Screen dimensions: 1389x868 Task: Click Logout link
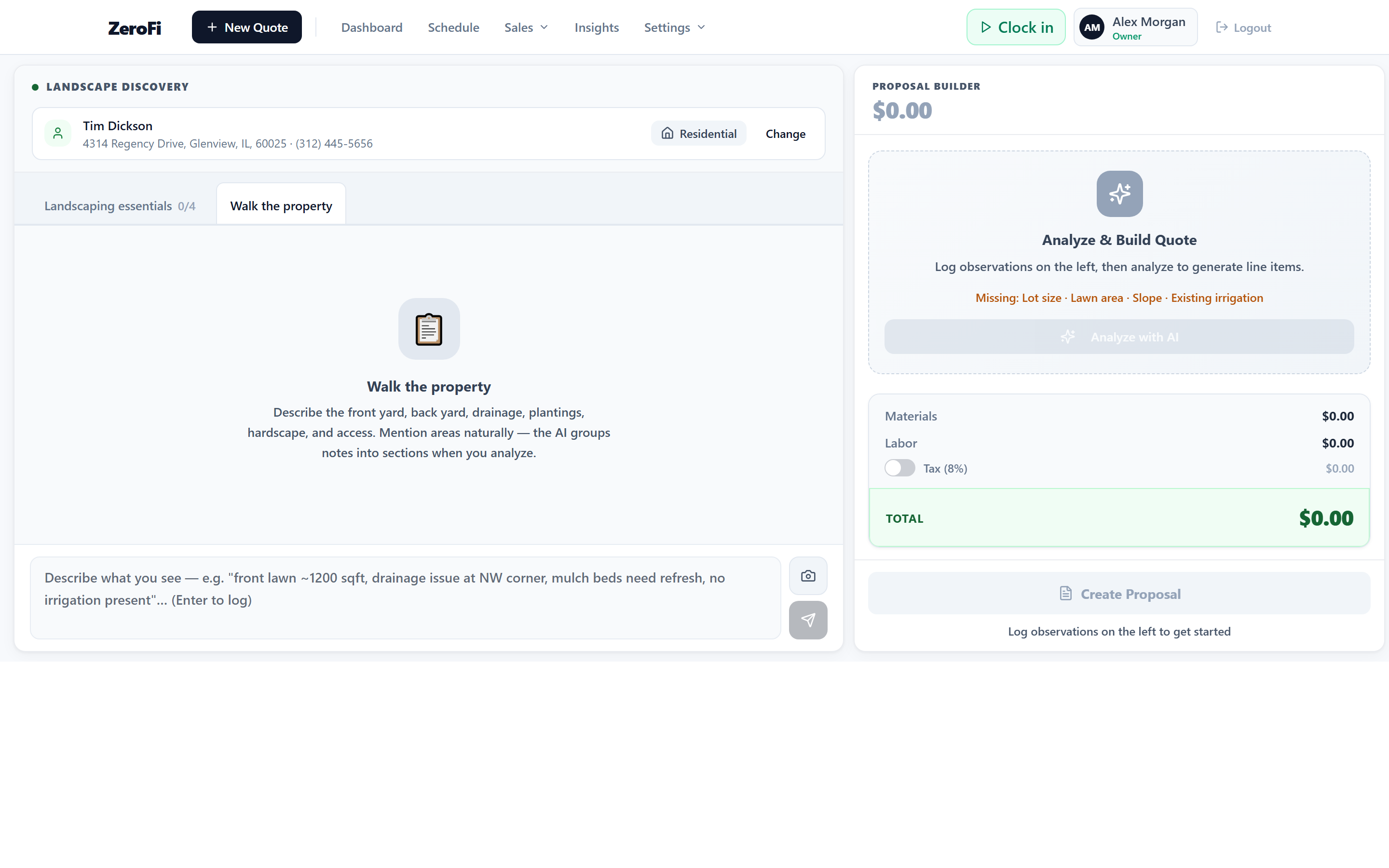pyautogui.click(x=1243, y=27)
